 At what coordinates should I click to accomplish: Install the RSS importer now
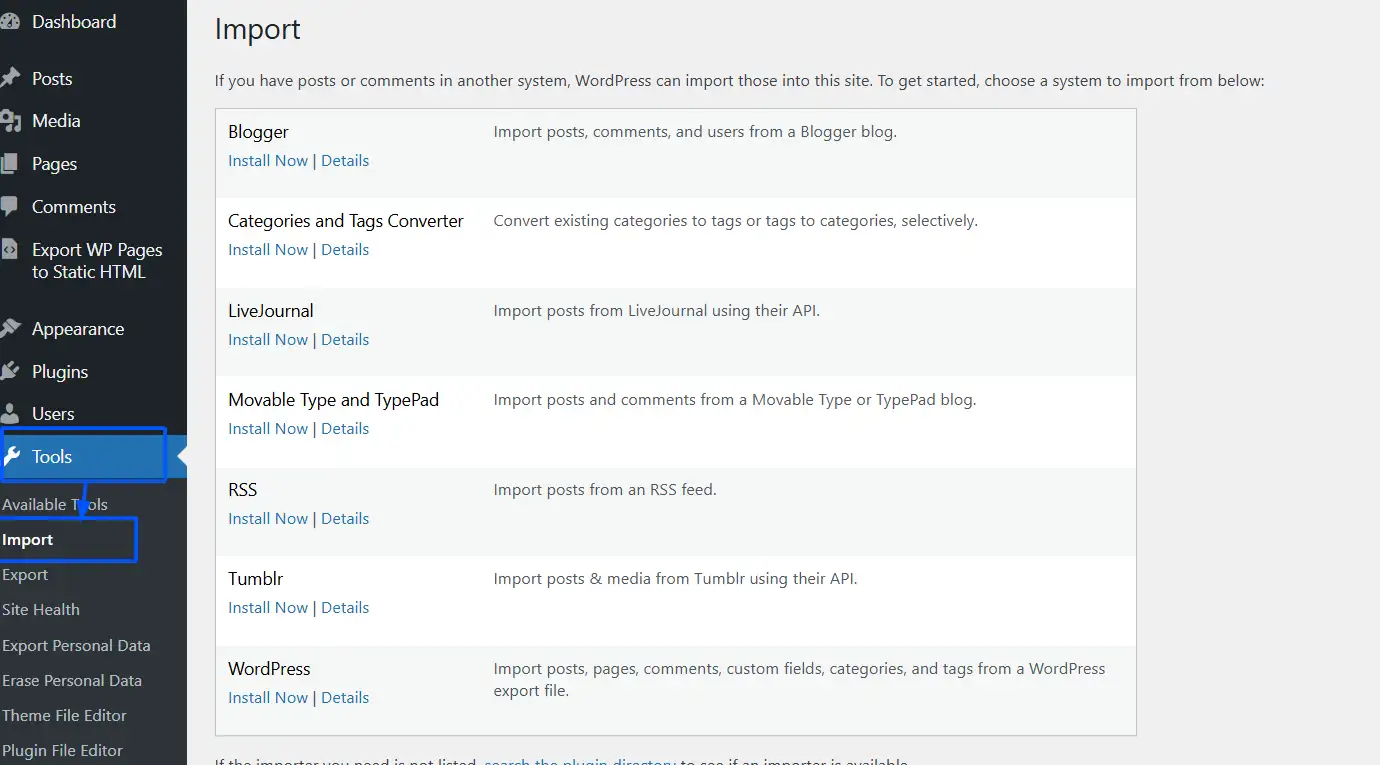click(x=268, y=519)
